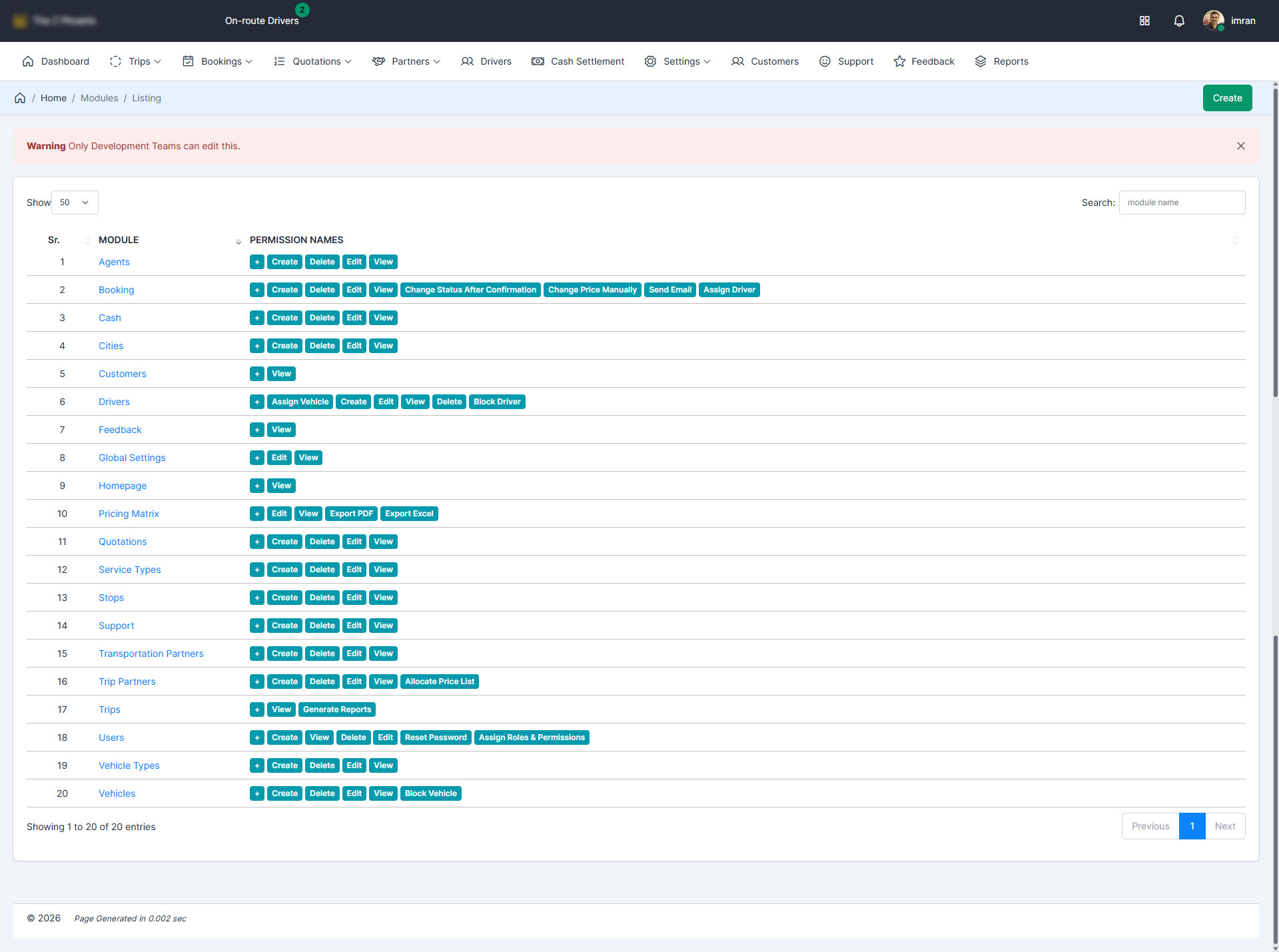Dismiss the warning alert with X
Screen dimensions: 1279x952
click(x=1240, y=146)
